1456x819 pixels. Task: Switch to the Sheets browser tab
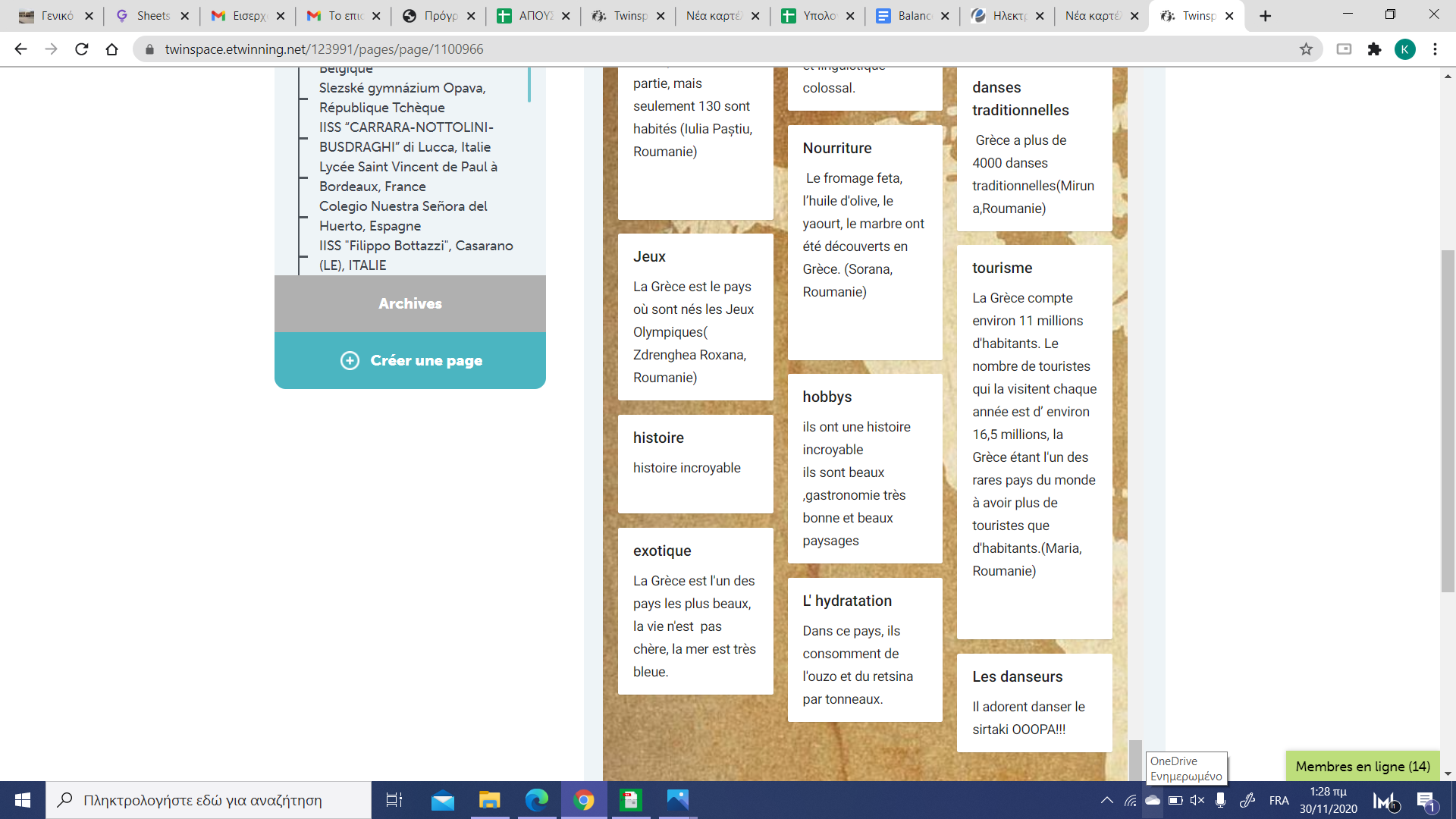point(152,16)
